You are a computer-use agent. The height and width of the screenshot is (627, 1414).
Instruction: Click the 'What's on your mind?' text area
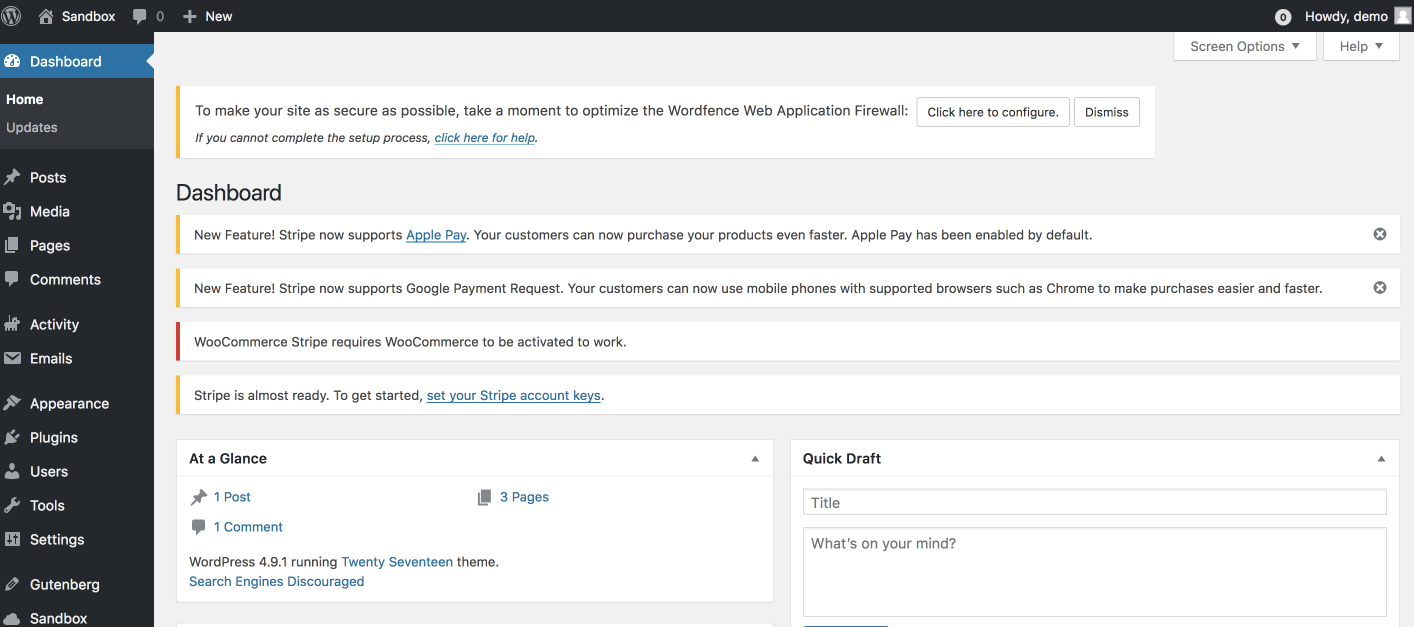click(1095, 572)
